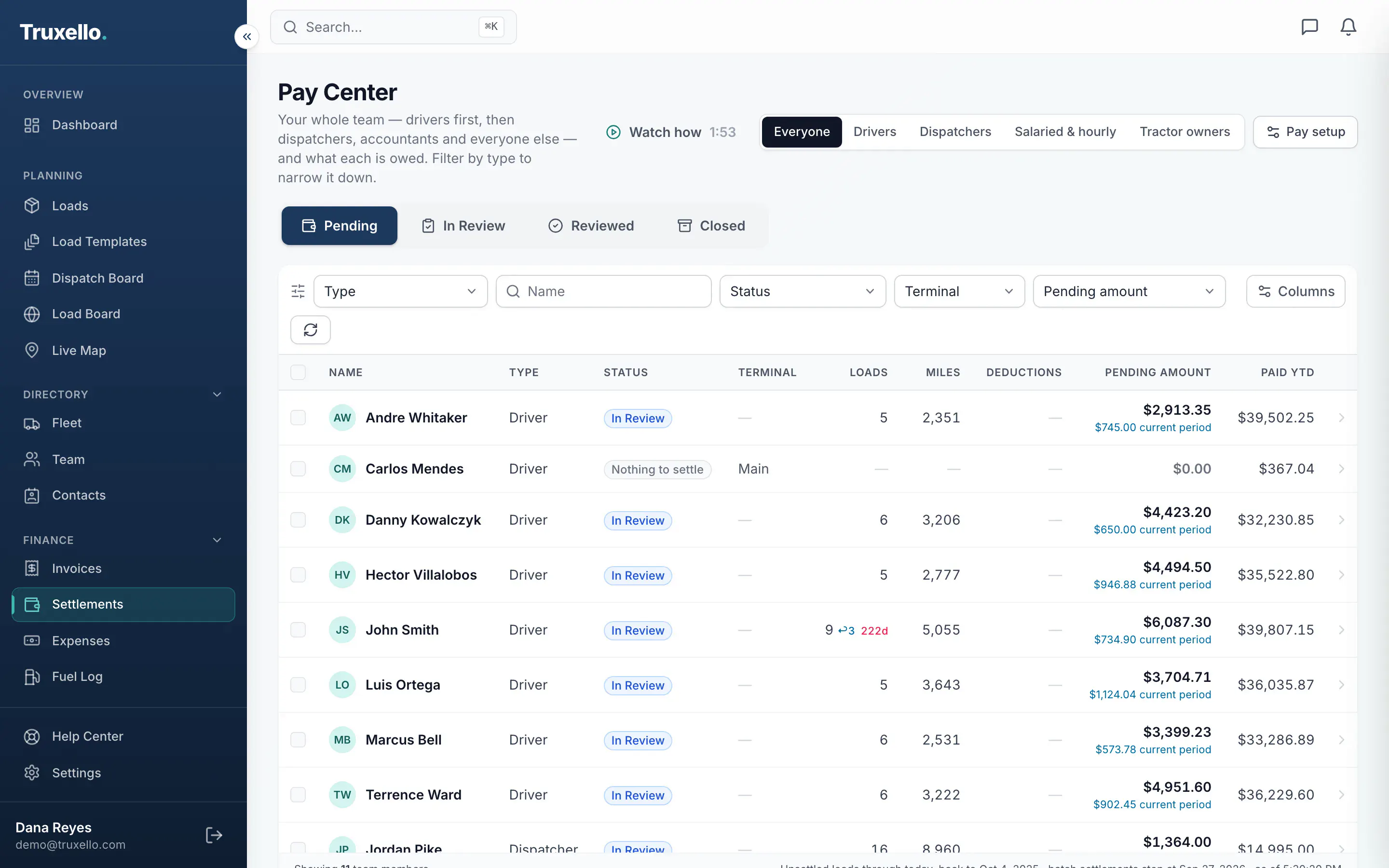The image size is (1389, 868).
Task: Open the Expenses page
Action: (123, 641)
